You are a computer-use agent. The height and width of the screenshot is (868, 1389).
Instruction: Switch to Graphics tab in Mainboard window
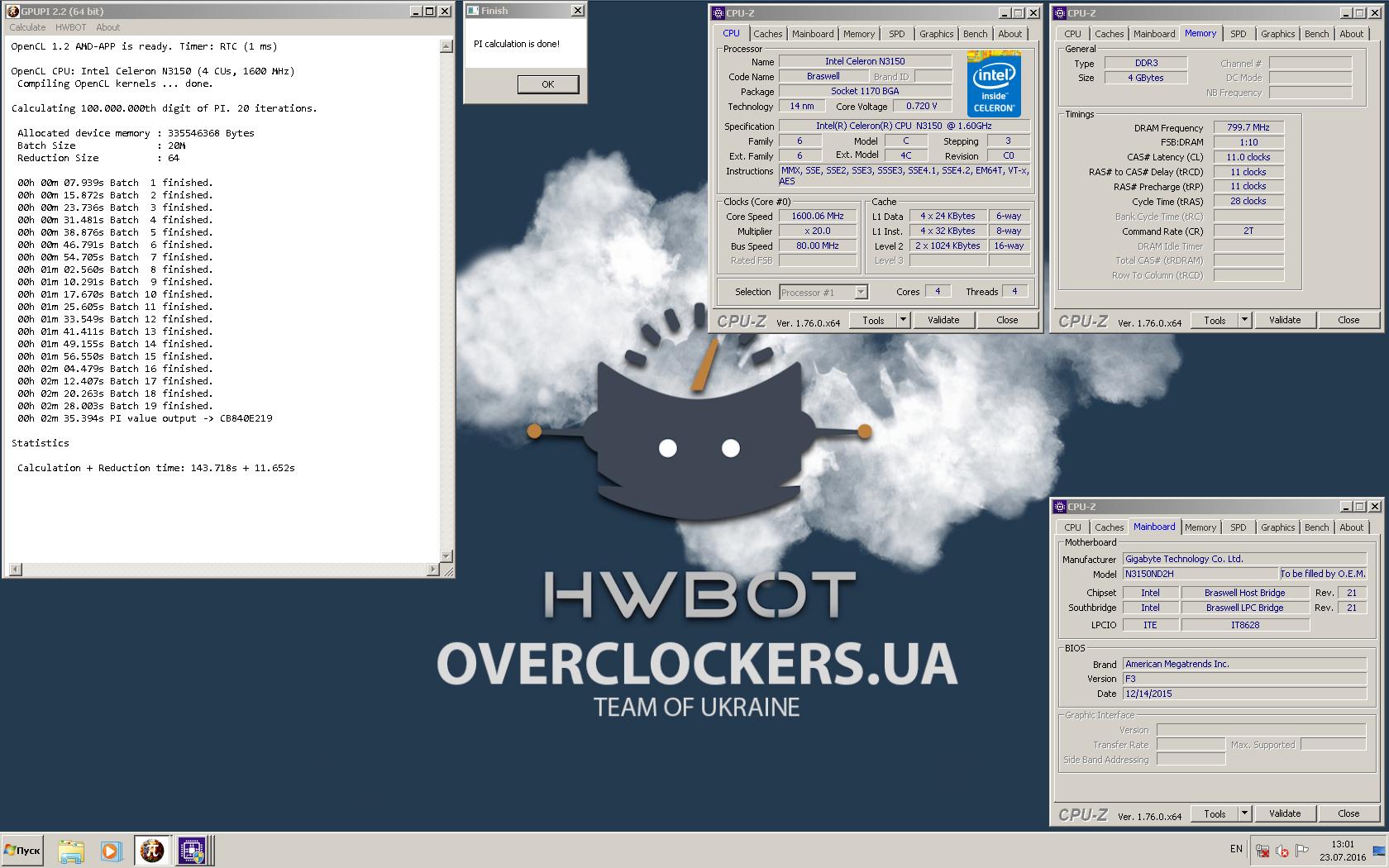pos(1277,527)
